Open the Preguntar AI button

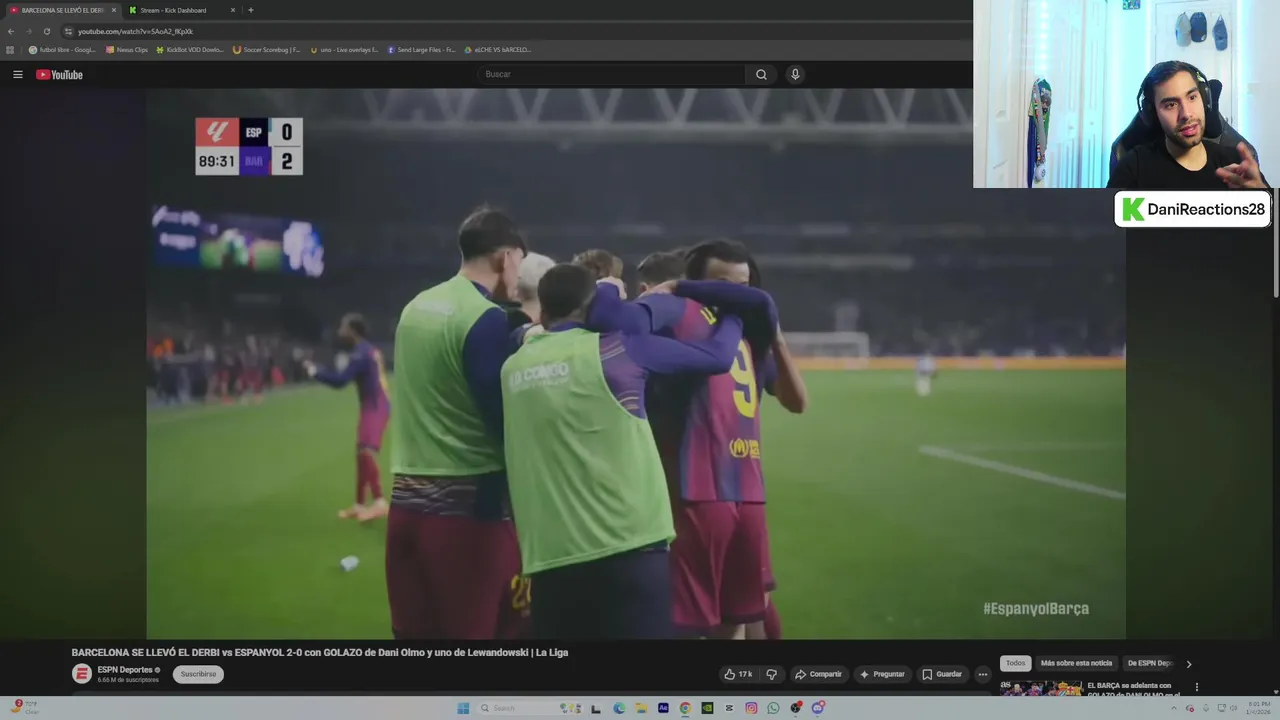[x=882, y=674]
